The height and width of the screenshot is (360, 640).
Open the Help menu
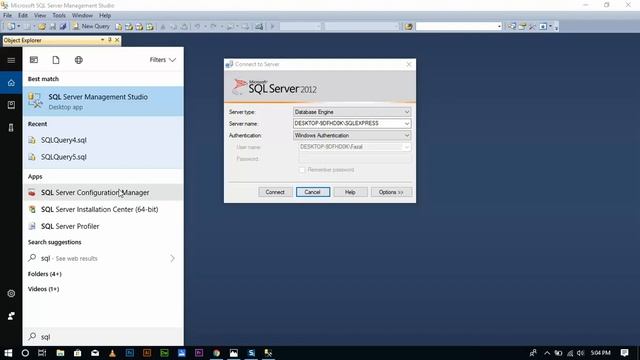tap(105, 16)
